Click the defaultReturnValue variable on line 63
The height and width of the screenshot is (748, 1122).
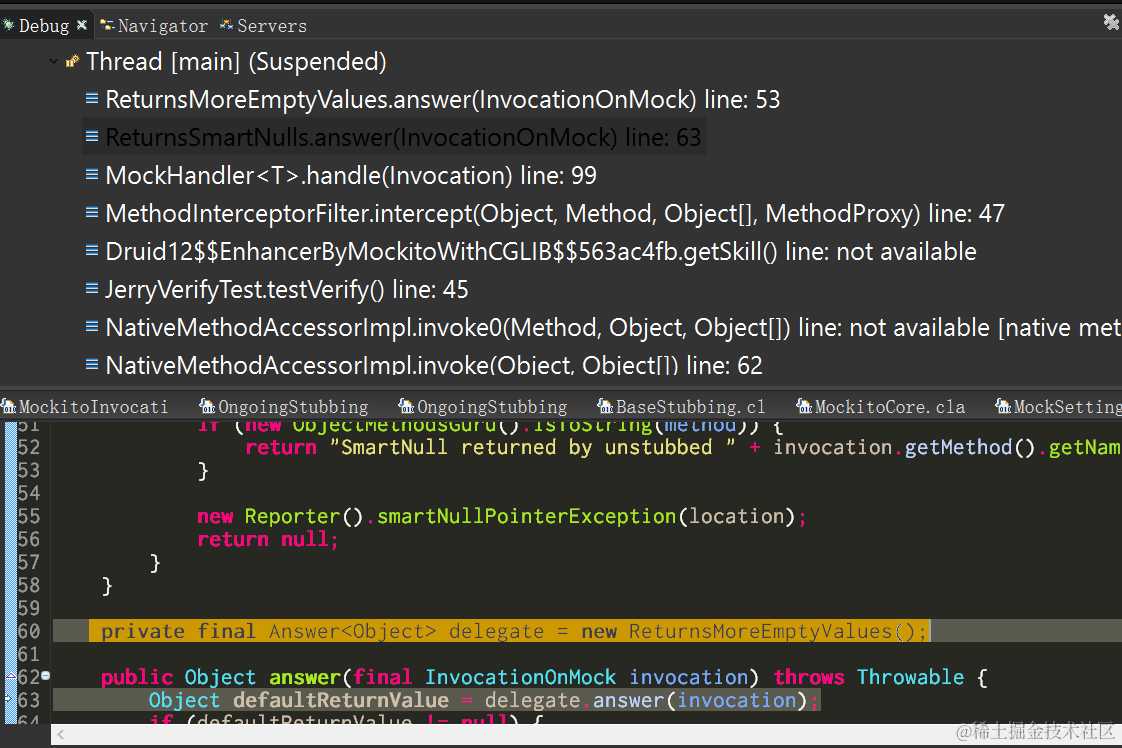(x=341, y=700)
